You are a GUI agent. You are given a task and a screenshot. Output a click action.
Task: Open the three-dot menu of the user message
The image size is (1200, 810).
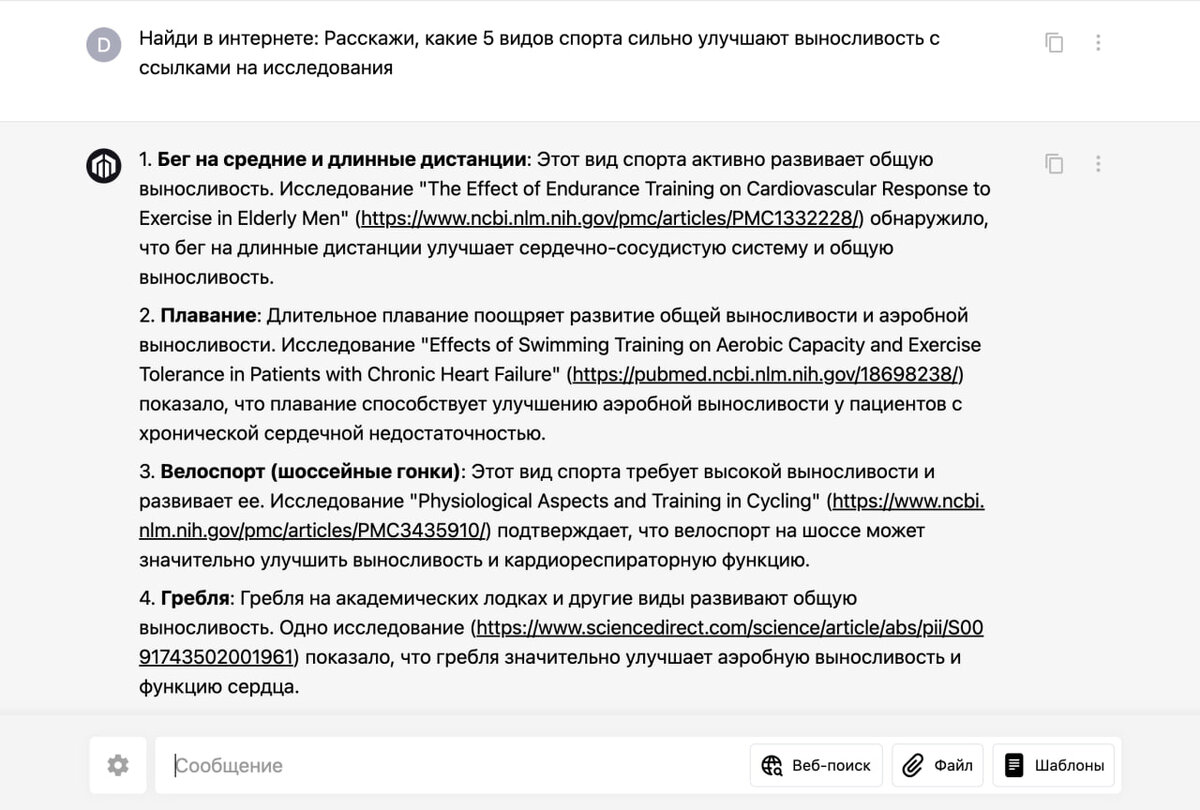pyautogui.click(x=1098, y=42)
